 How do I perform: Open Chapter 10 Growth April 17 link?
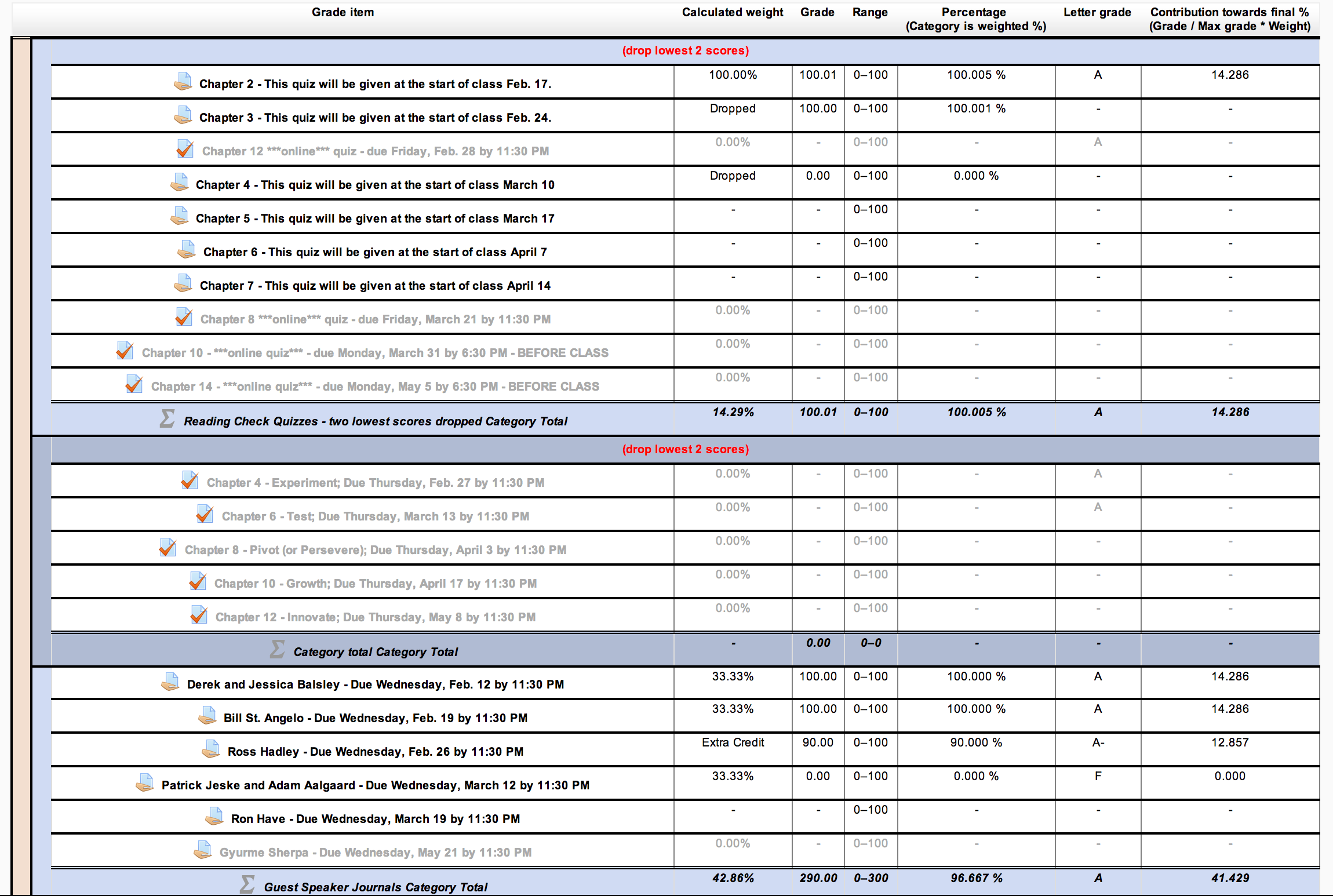tap(375, 584)
